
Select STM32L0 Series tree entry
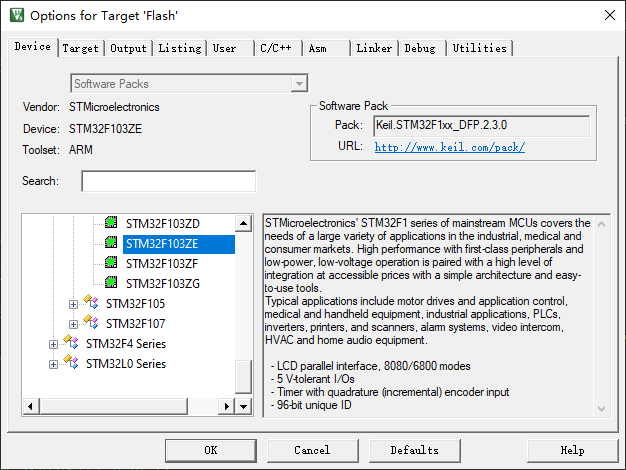pos(126,364)
